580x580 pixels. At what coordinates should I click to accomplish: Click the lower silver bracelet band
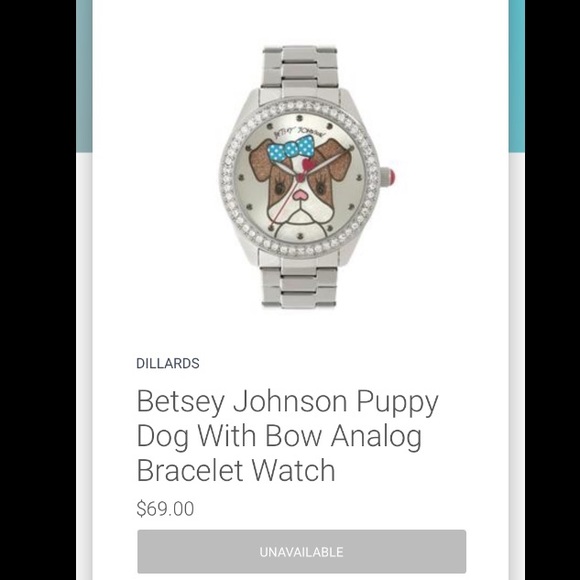(299, 283)
